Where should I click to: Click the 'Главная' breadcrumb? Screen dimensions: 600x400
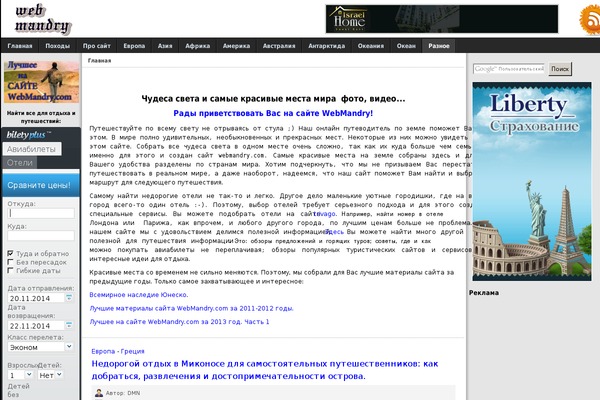pyautogui.click(x=99, y=60)
